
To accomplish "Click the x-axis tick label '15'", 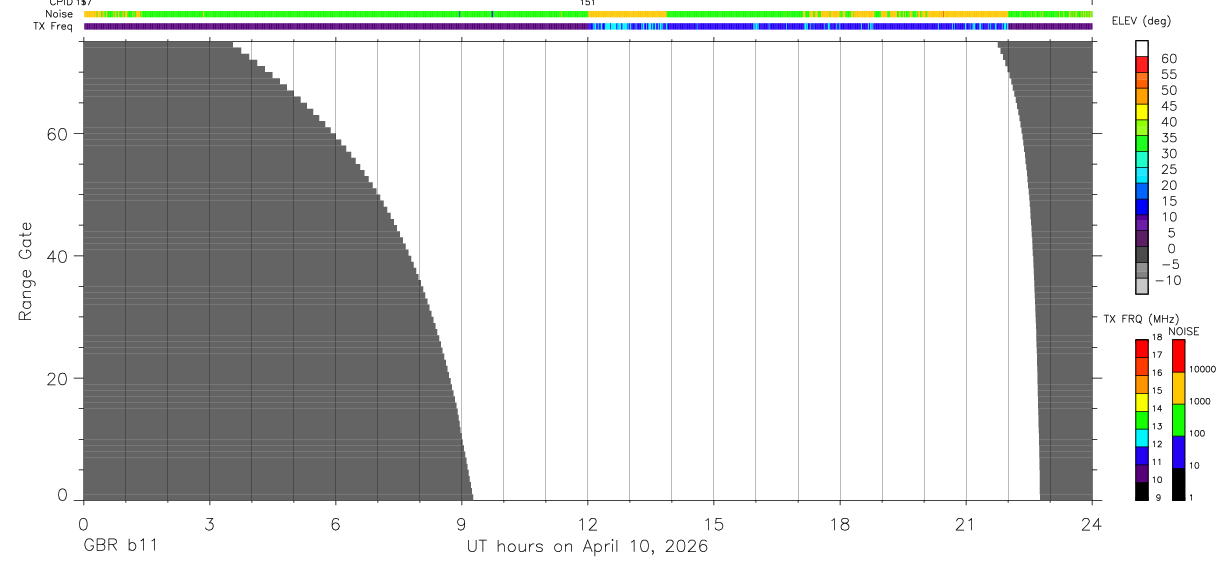I will (x=714, y=523).
